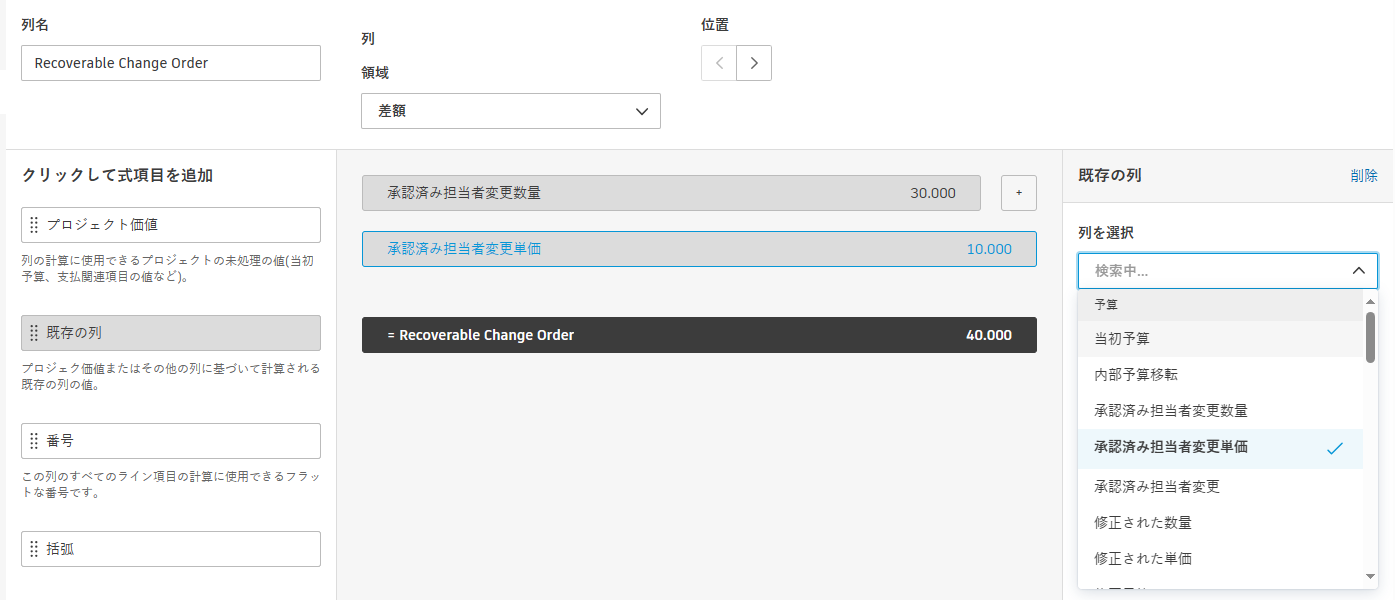1395x600 pixels.
Task: Select 修正された数量 from the column list
Action: point(1220,523)
